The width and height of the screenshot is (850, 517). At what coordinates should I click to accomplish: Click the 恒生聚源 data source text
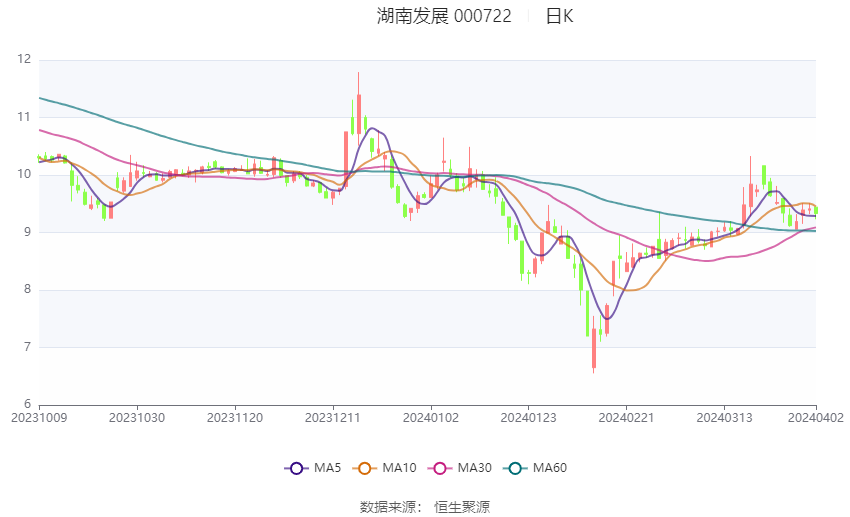[x=462, y=507]
